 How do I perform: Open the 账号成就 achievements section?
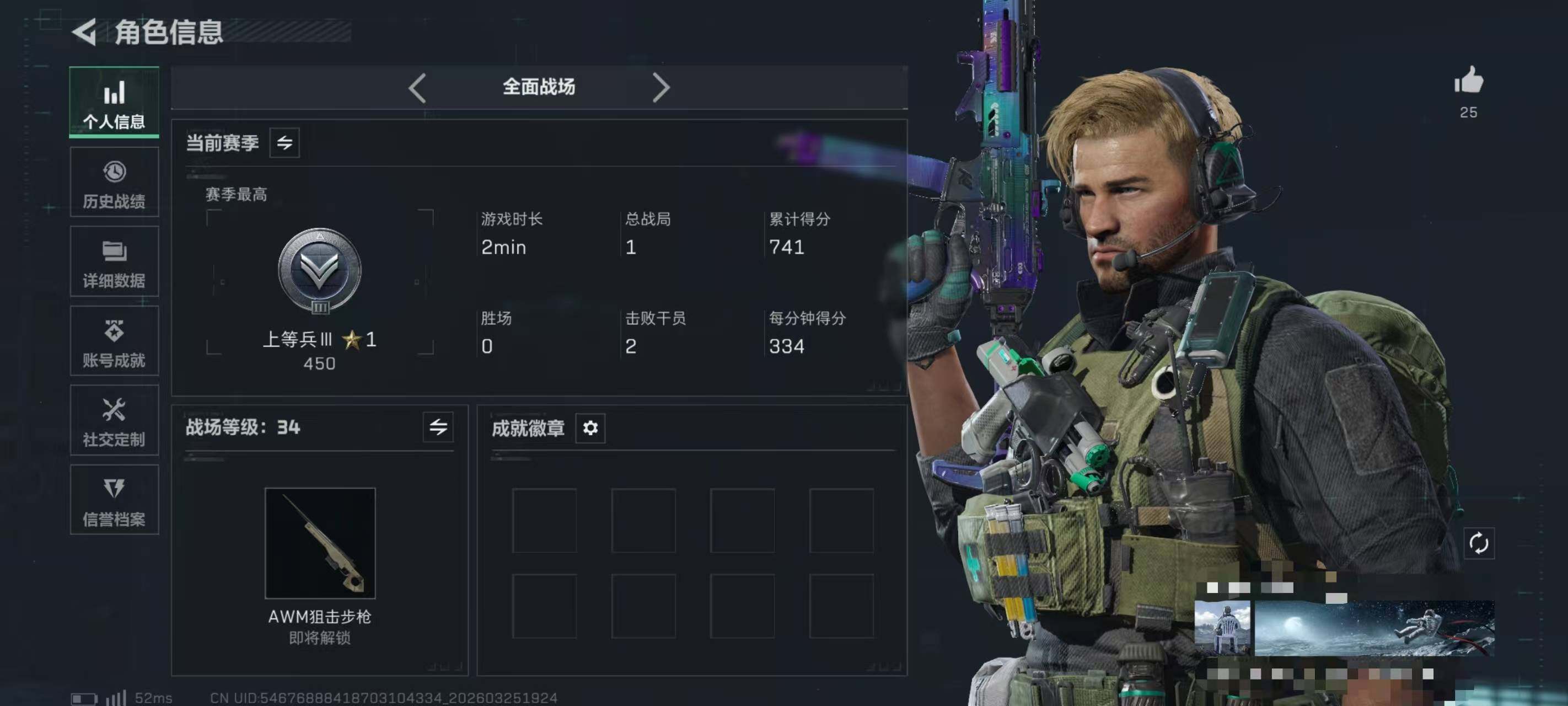(114, 341)
